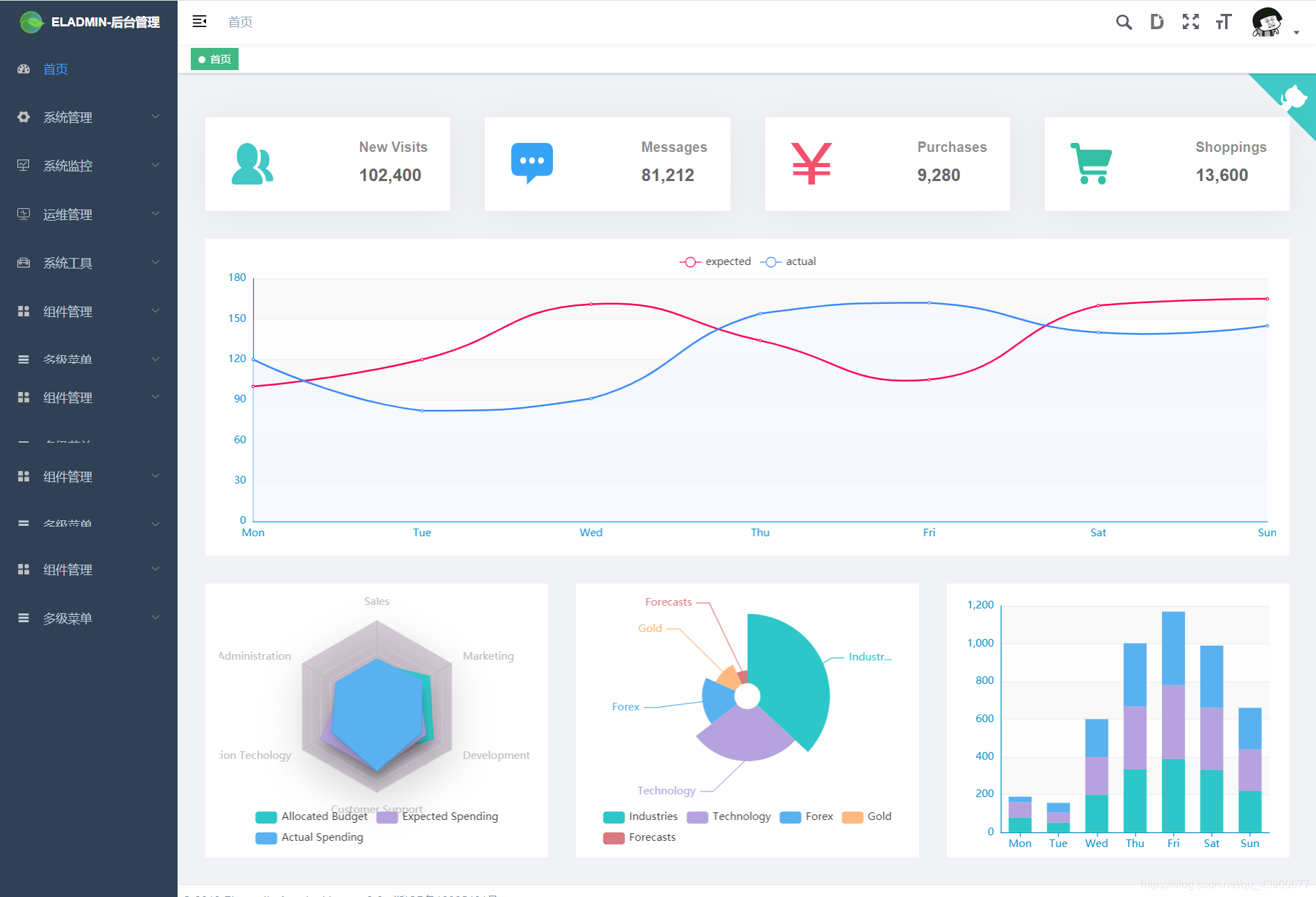Toggle the expected series in line chart legend
Viewport: 1316px width, 897px height.
coord(715,262)
